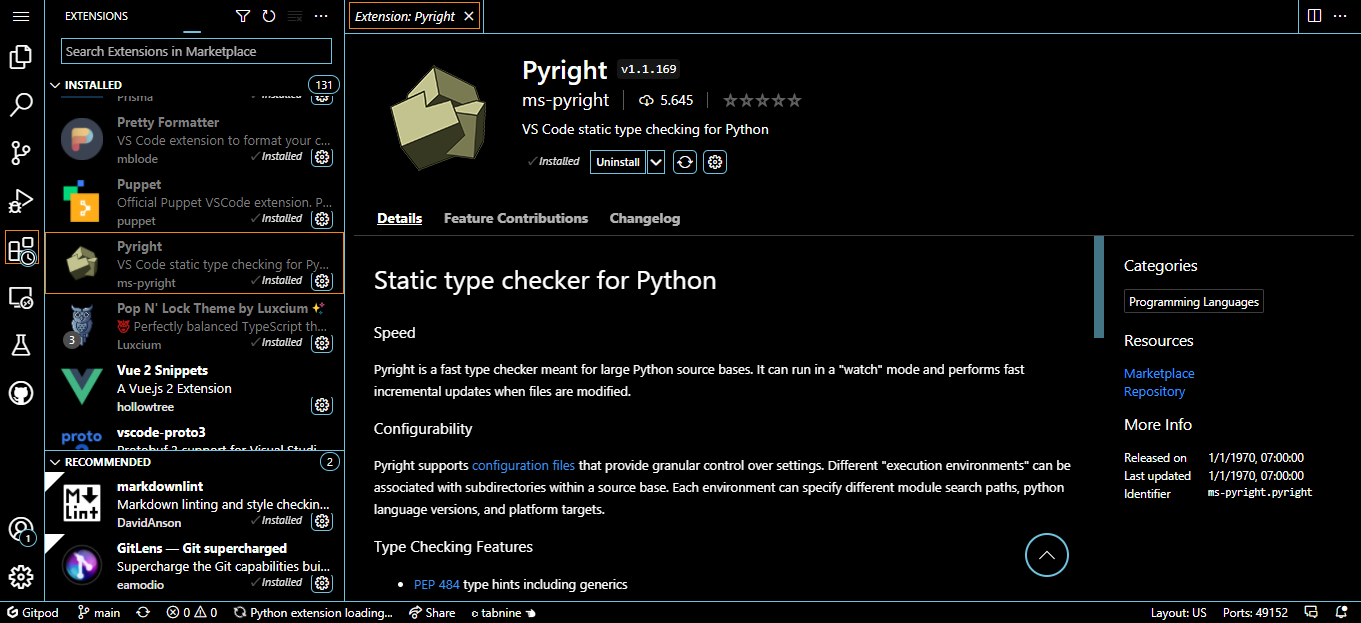Select Vue 2 Snippets extension
Viewport: 1361px width, 623px height.
[195, 387]
